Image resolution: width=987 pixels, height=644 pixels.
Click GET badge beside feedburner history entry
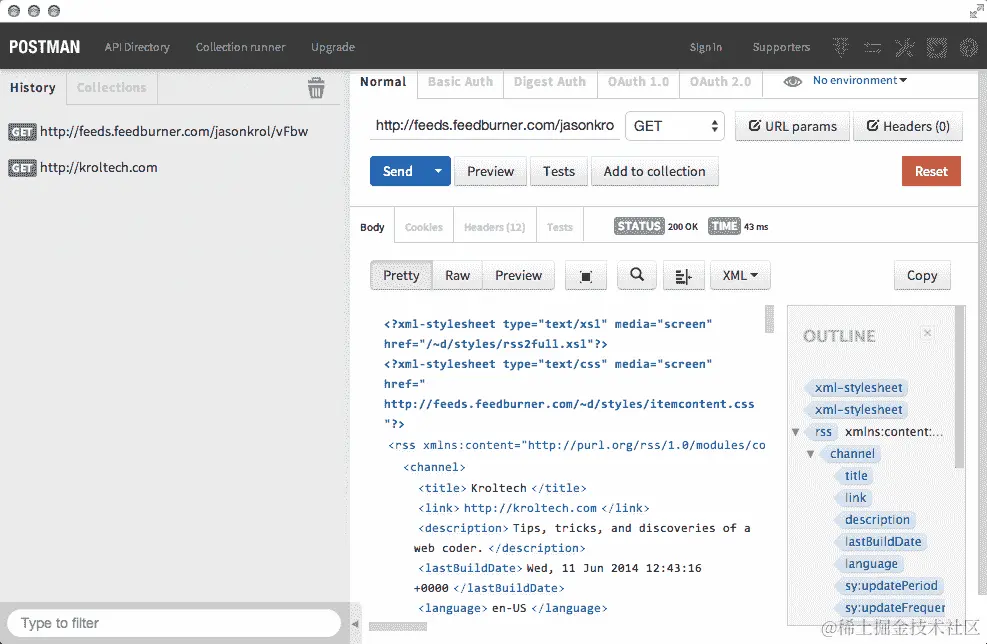22,132
